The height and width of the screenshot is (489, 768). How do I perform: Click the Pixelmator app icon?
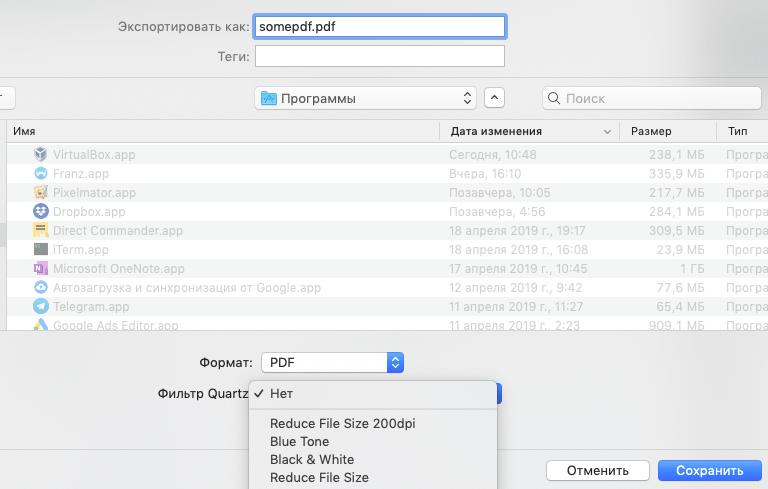pos(41,193)
